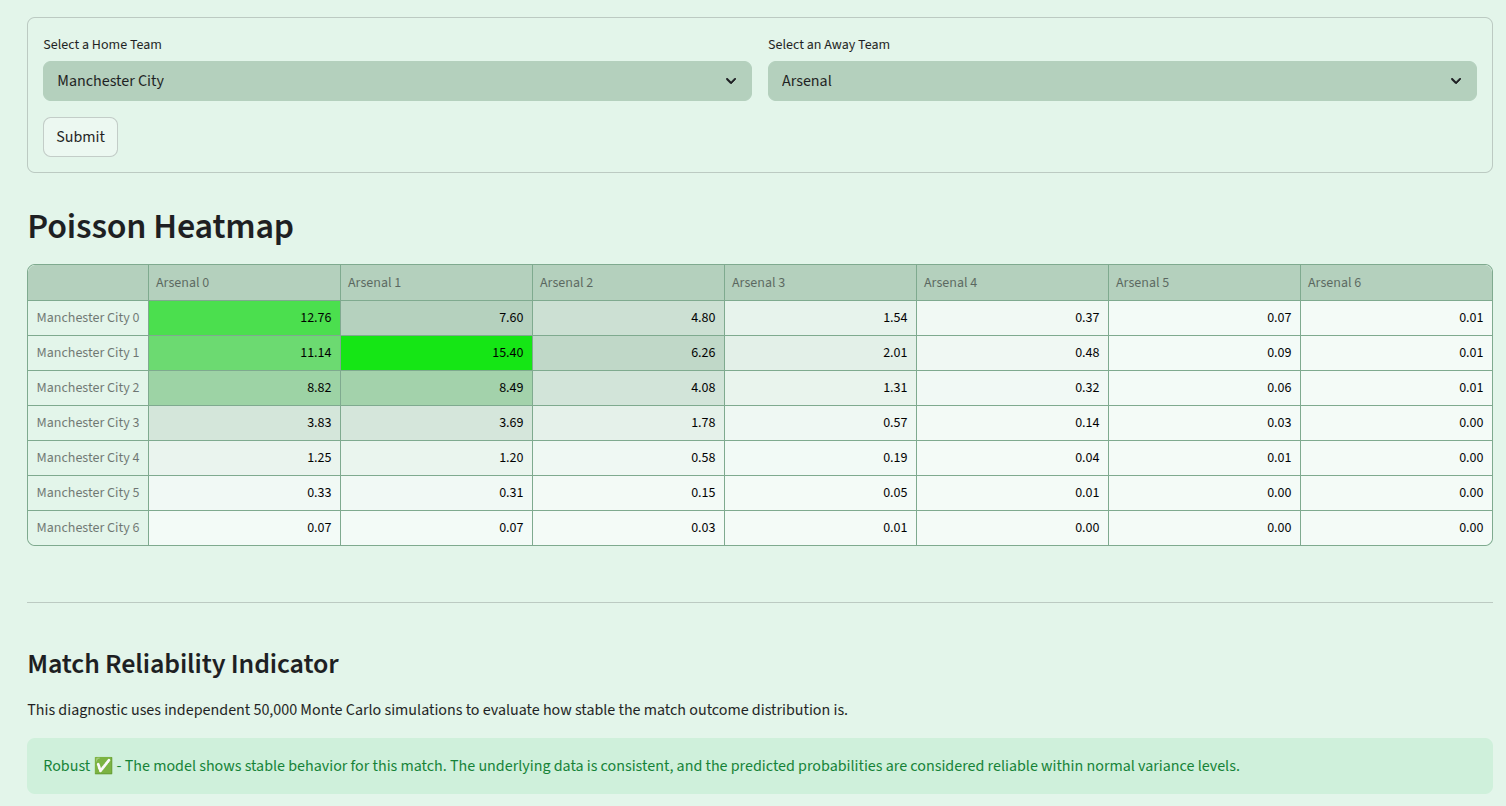The image size is (1506, 806).
Task: Click the Manchester City 3 row label
Action: tap(88, 423)
